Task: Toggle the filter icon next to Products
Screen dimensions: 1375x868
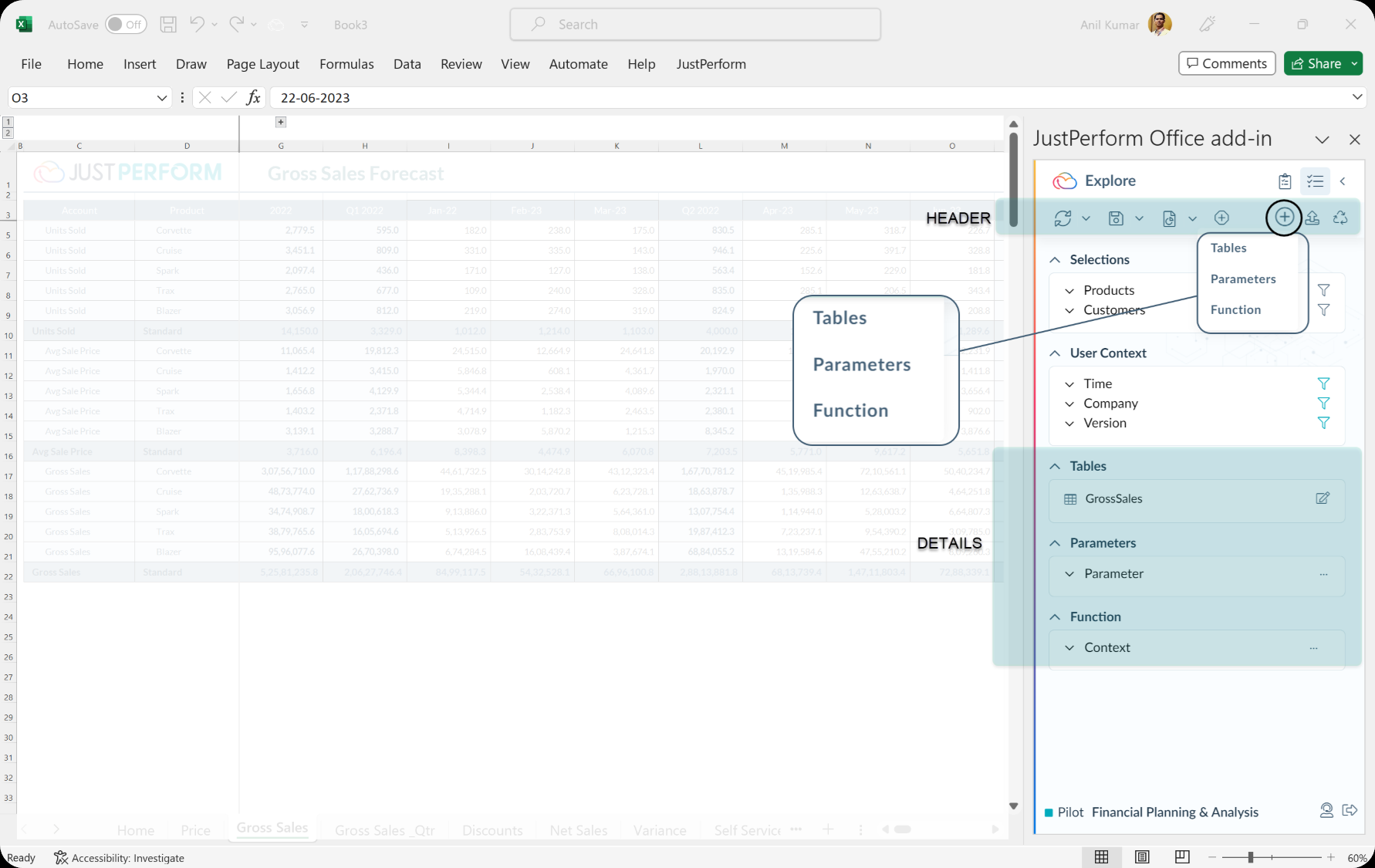Action: click(x=1325, y=289)
